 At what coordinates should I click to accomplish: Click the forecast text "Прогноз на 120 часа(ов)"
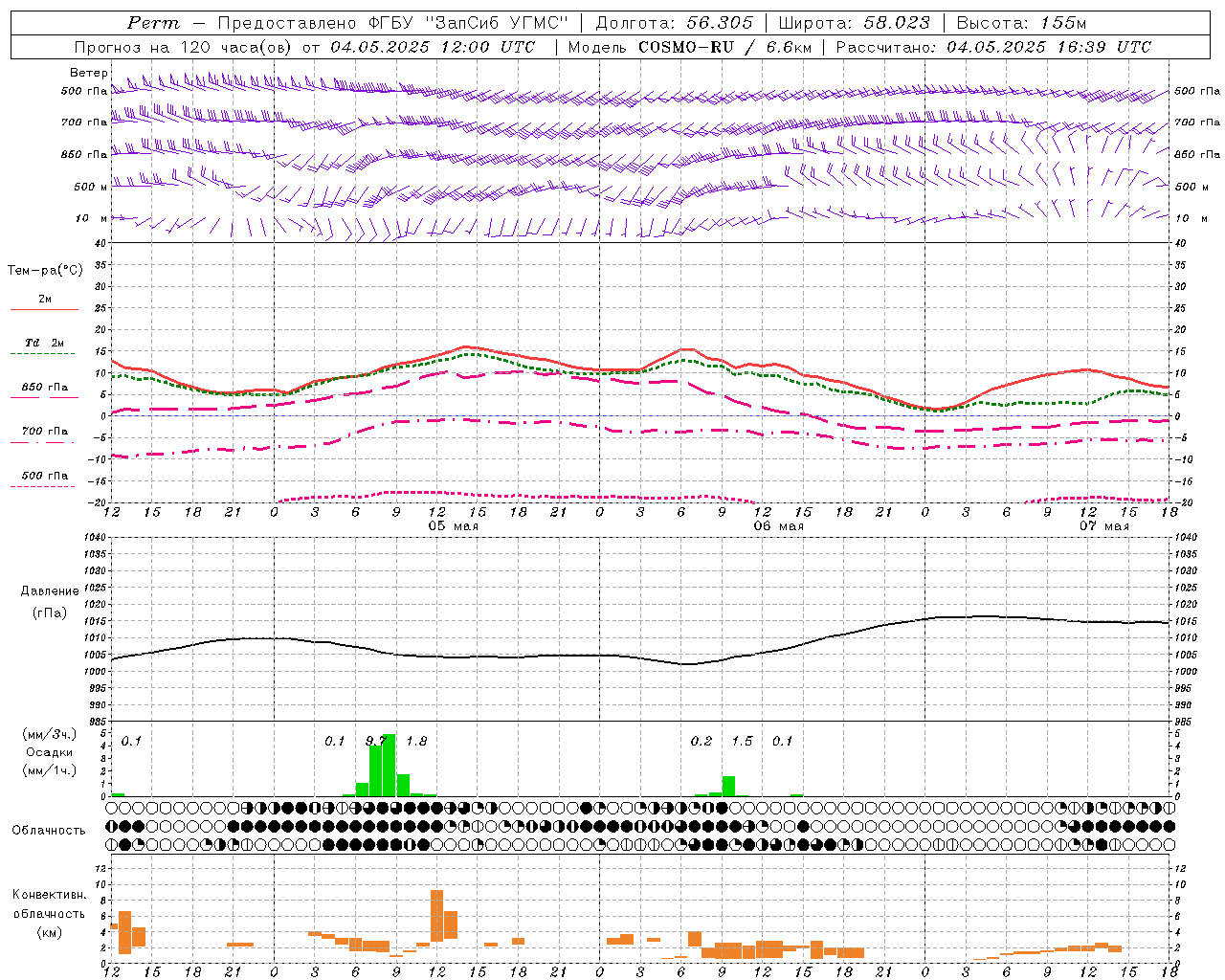point(185,47)
